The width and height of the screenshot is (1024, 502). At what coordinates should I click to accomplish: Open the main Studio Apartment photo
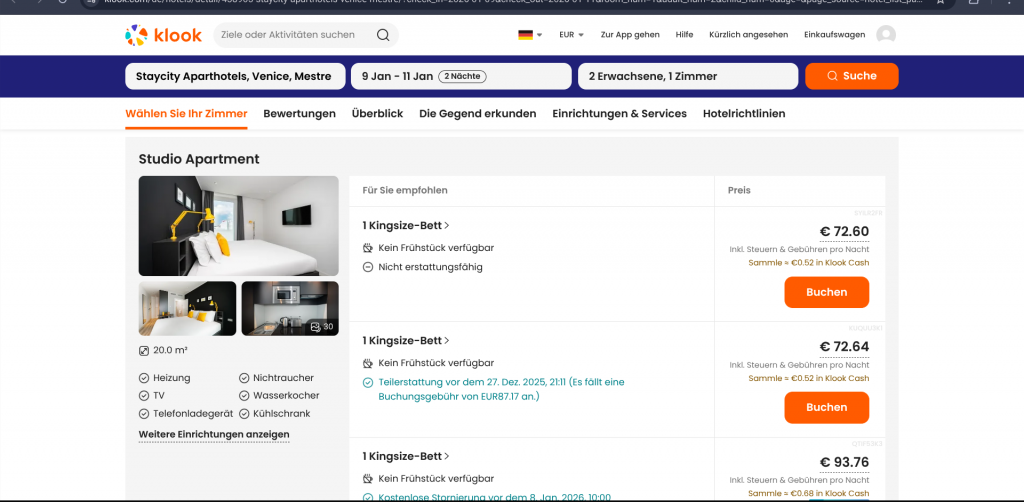click(x=238, y=226)
